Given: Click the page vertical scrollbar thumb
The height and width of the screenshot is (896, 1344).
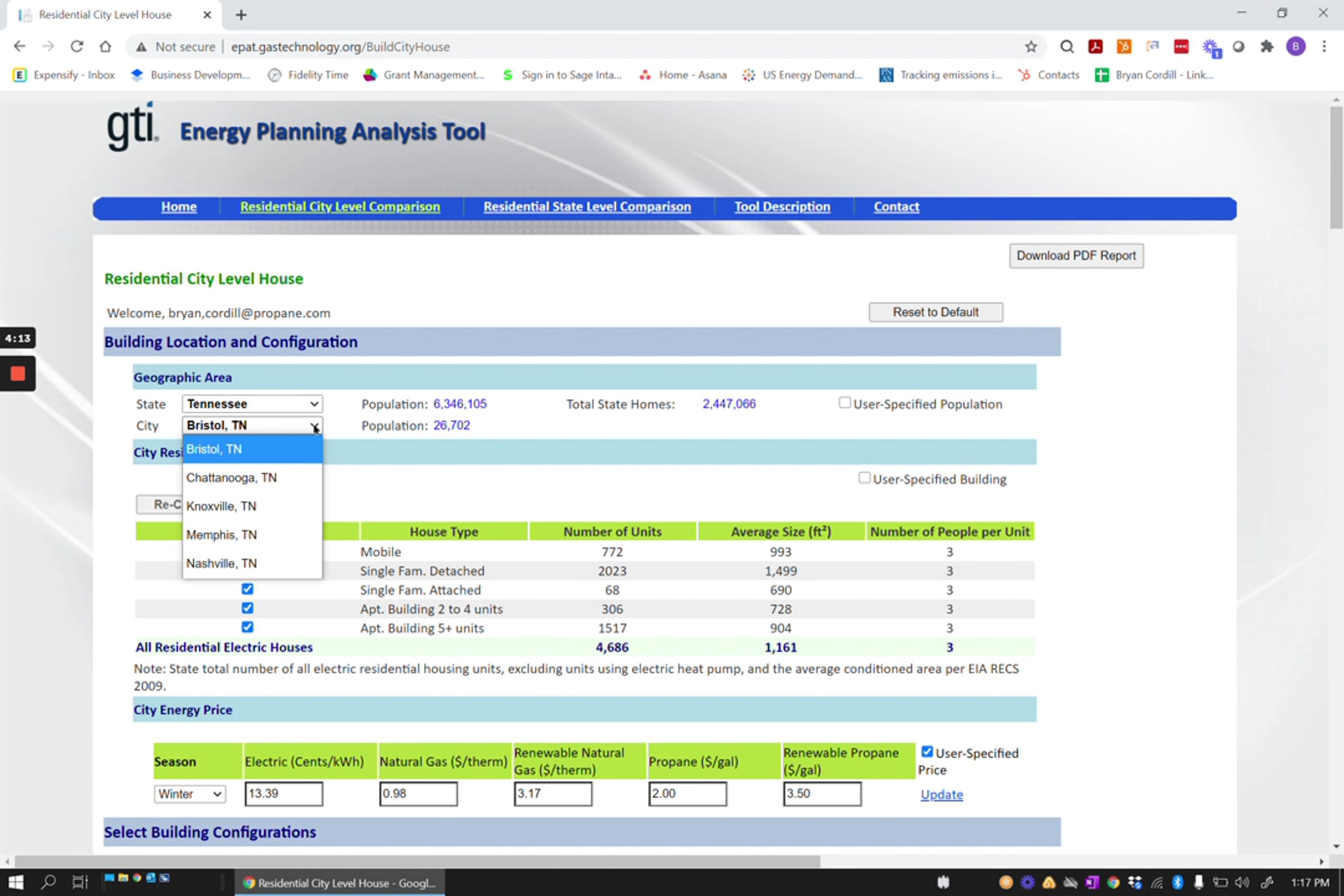Looking at the screenshot, I should click(1336, 167).
